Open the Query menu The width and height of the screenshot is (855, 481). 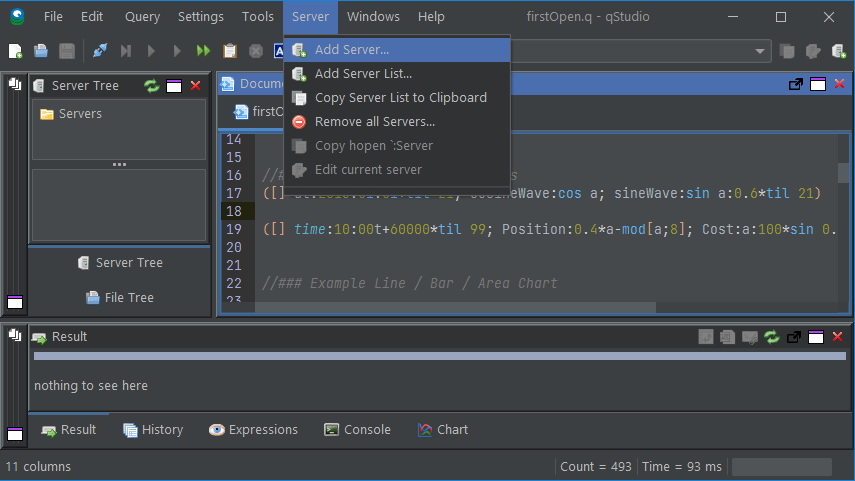(142, 17)
